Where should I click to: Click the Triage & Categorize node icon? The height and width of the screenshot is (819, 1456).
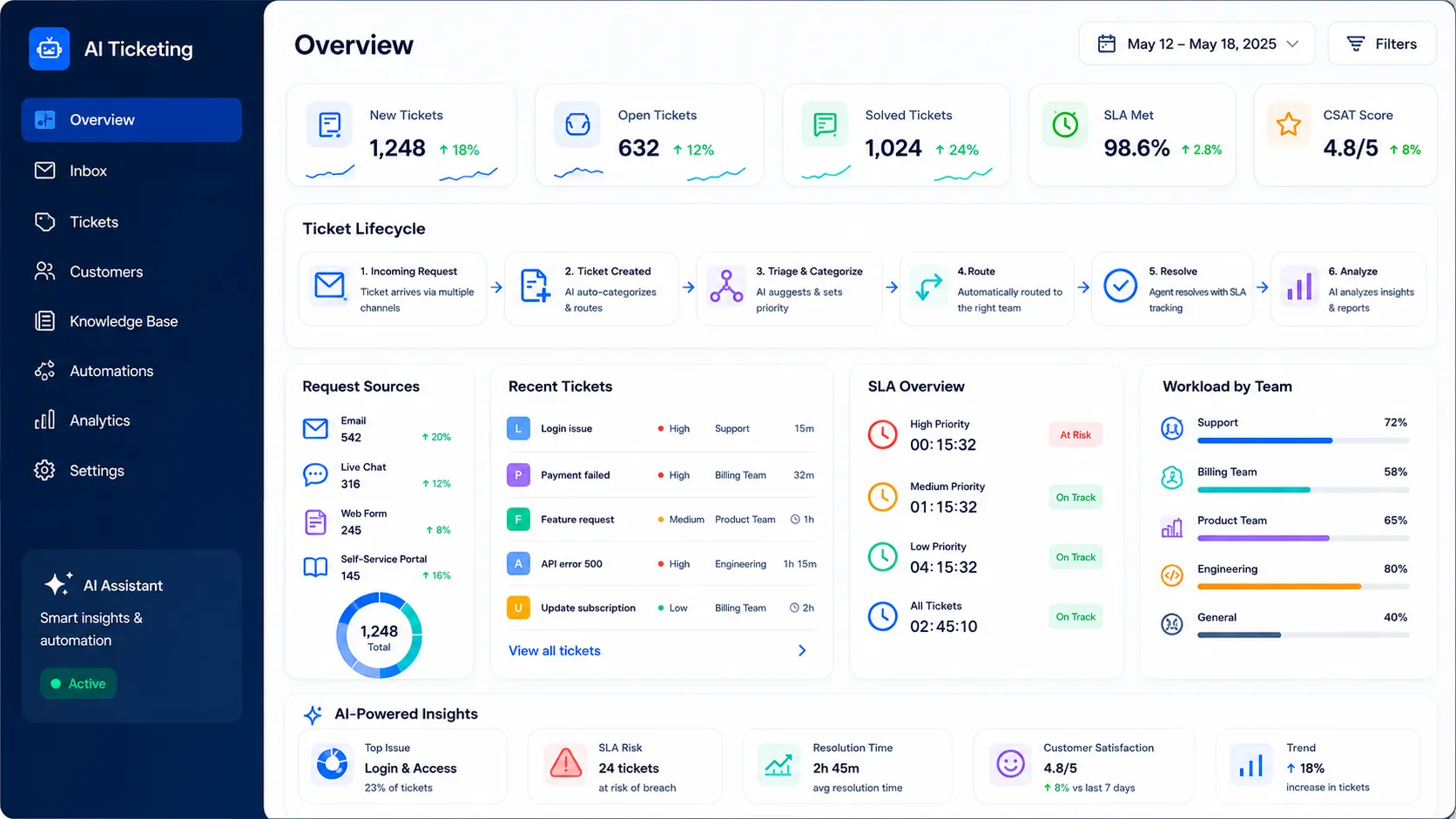pyautogui.click(x=726, y=285)
